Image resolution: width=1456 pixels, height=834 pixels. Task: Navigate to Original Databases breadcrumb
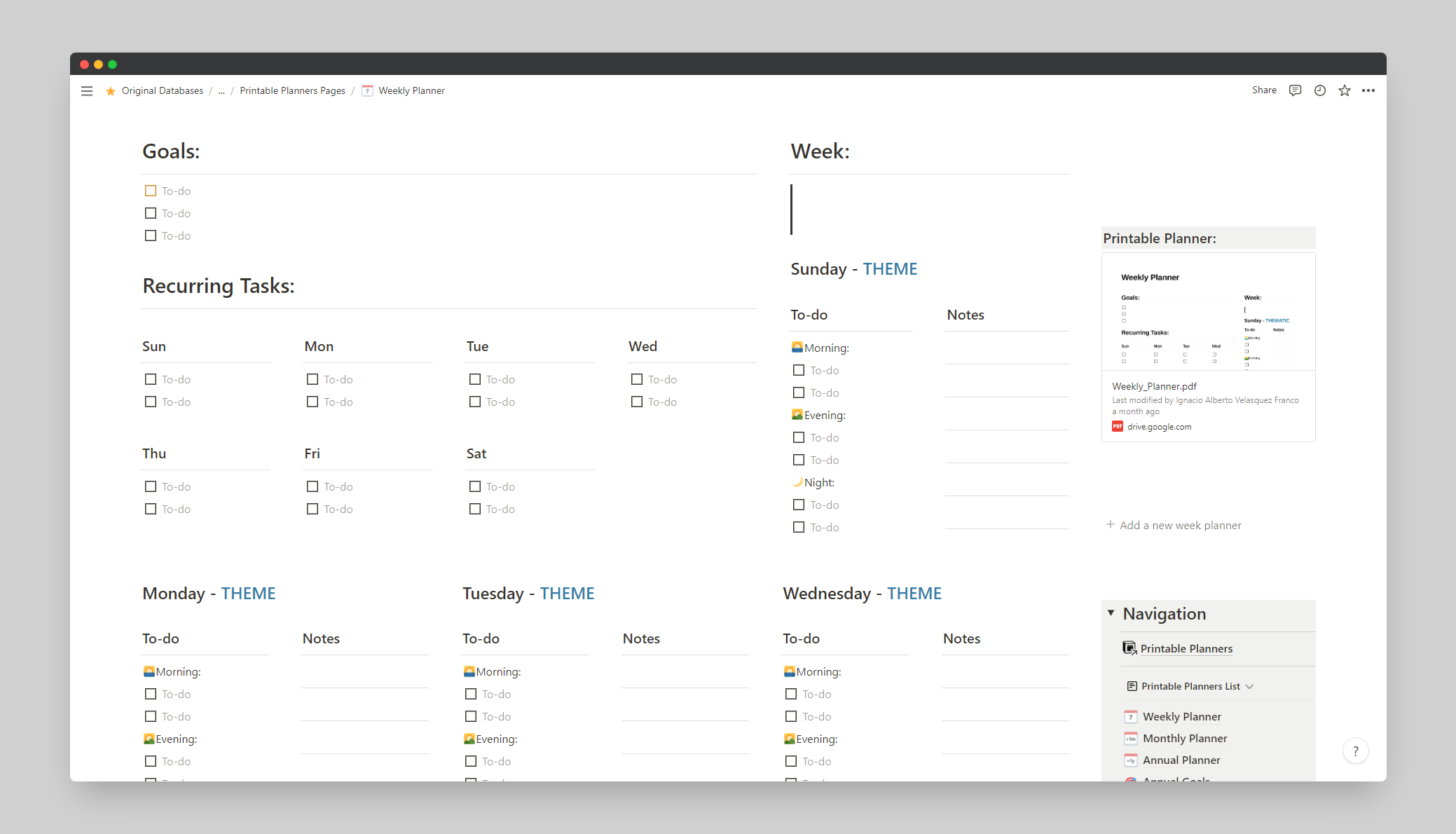coord(162,90)
